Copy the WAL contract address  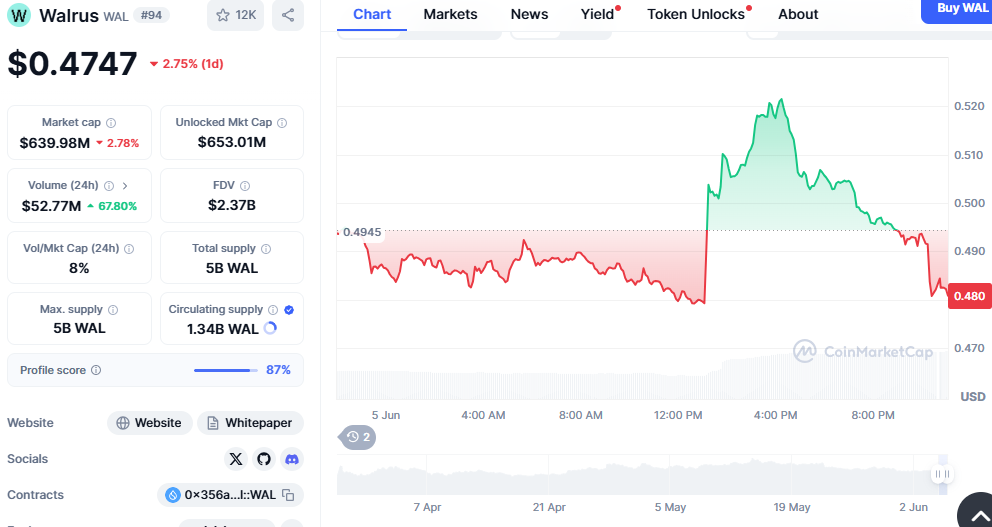(288, 495)
